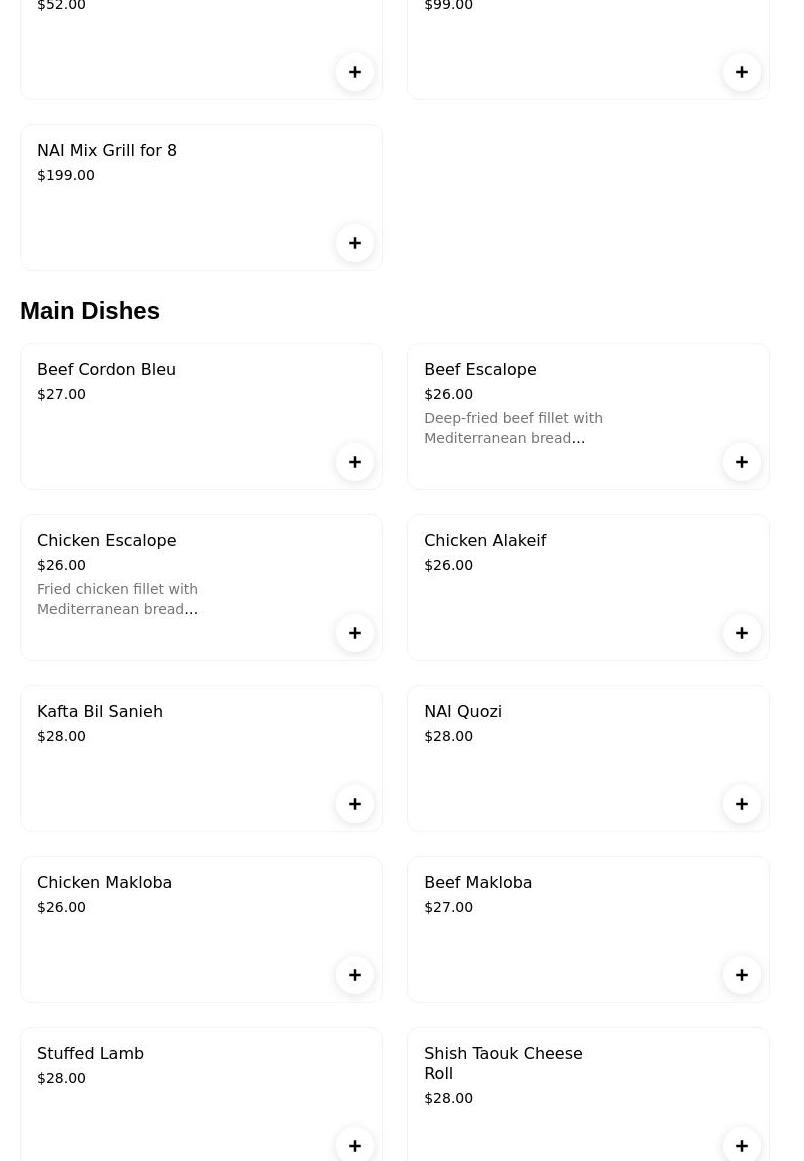
Task: Click plus icon on Stuffed Lamb
Action: 355,1145
